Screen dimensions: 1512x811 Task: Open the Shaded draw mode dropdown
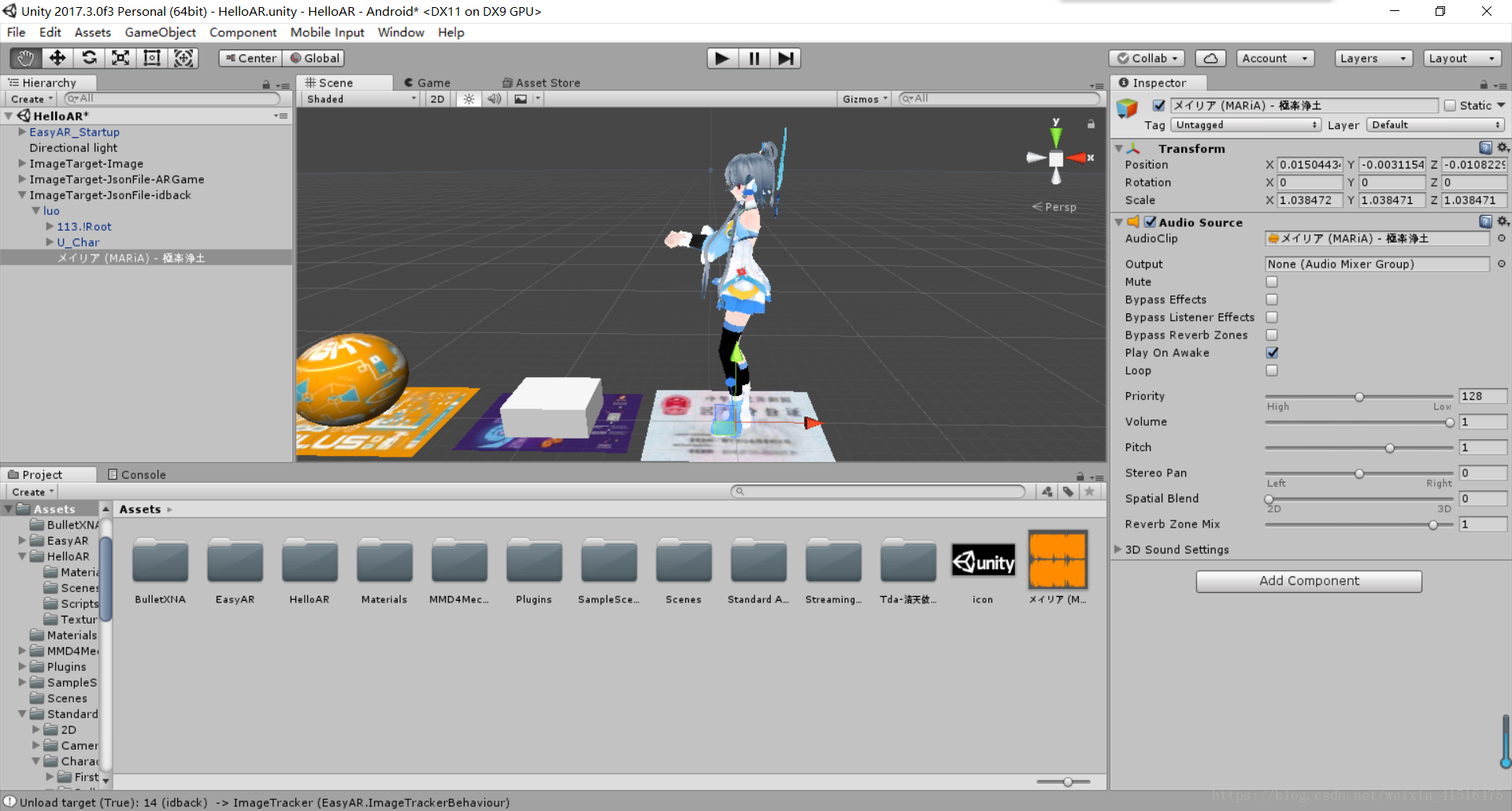361,99
